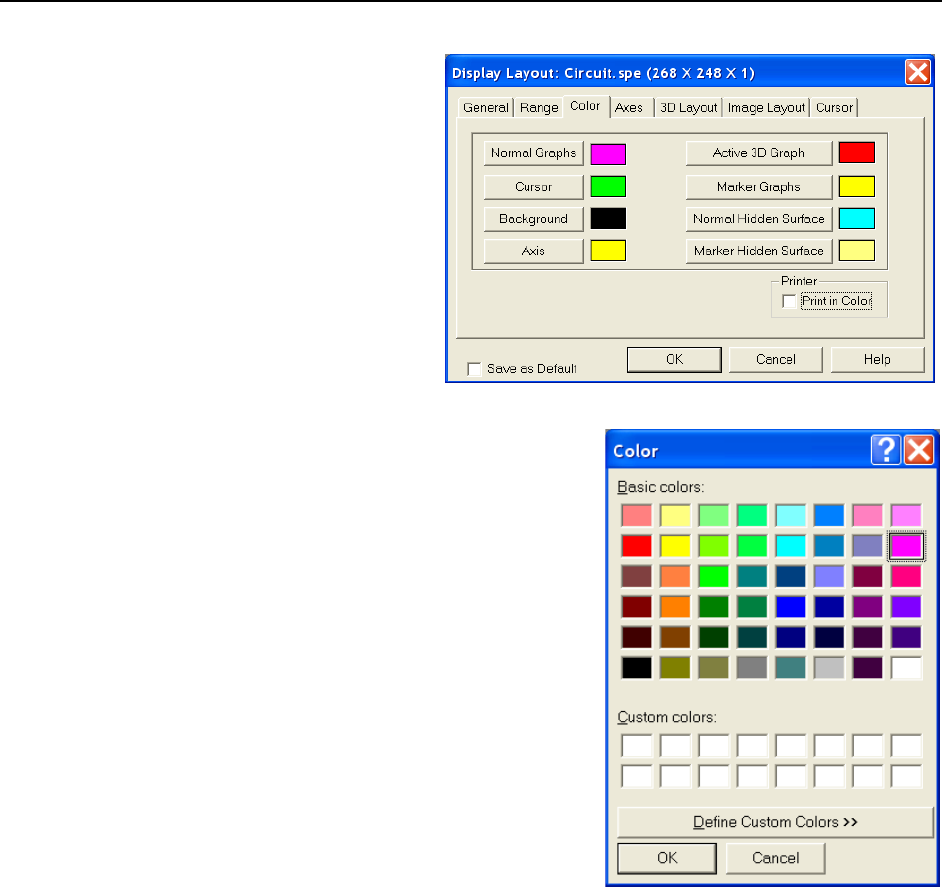Click the pale yellow Marker Hidden Surface swatch
The width and height of the screenshot is (942, 887).
coord(857,251)
